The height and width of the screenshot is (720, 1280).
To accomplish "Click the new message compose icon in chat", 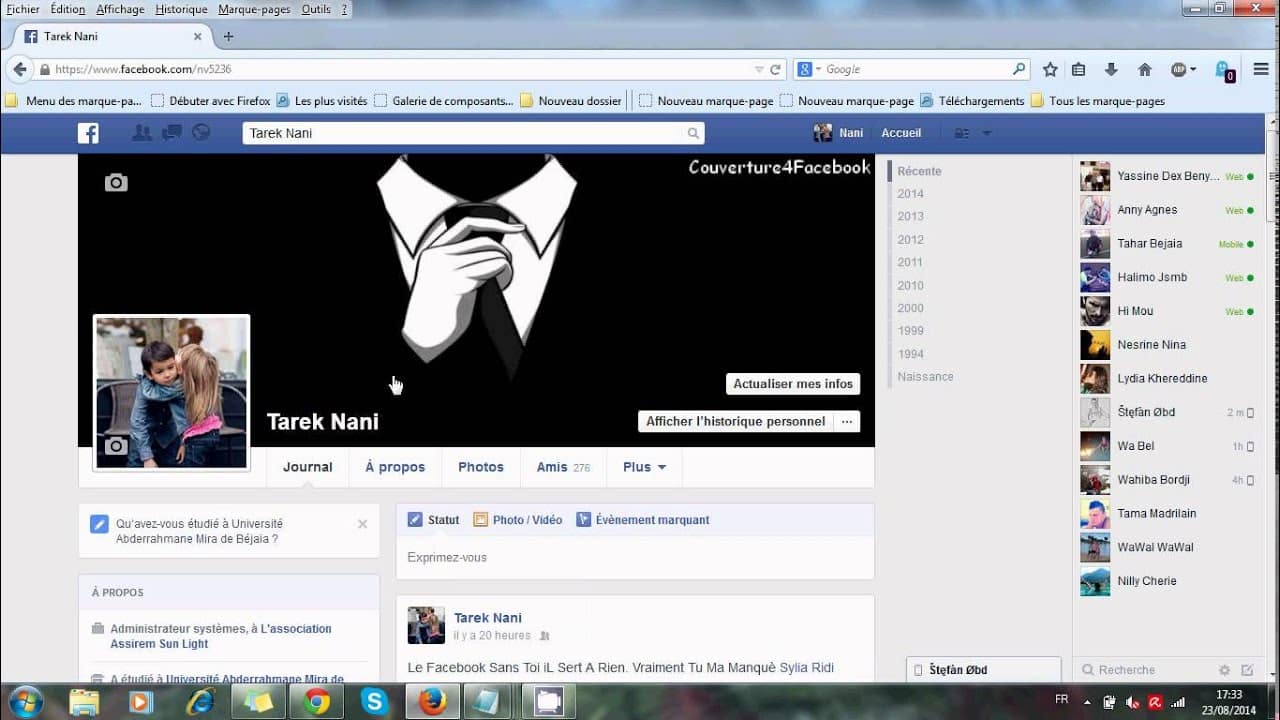I will (1247, 670).
